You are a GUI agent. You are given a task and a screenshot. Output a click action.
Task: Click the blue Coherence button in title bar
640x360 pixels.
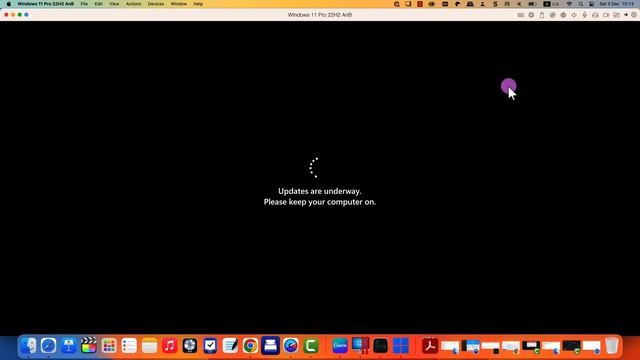[x=27, y=15]
